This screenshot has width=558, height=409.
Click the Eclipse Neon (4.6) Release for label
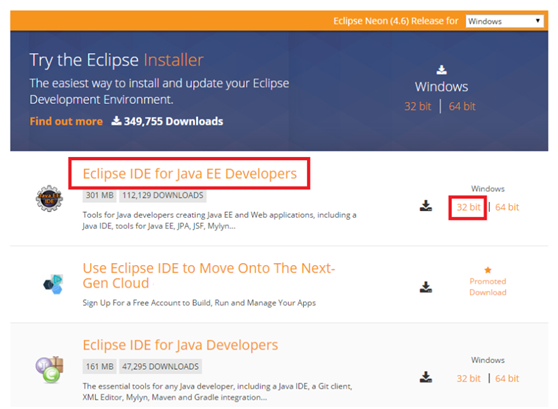[x=396, y=21]
